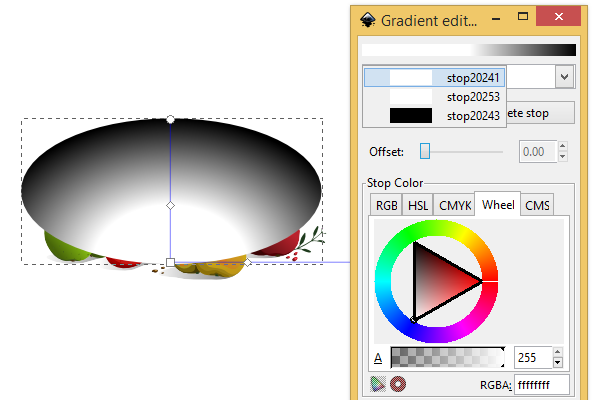Click the top circular gradient handle

170,119
